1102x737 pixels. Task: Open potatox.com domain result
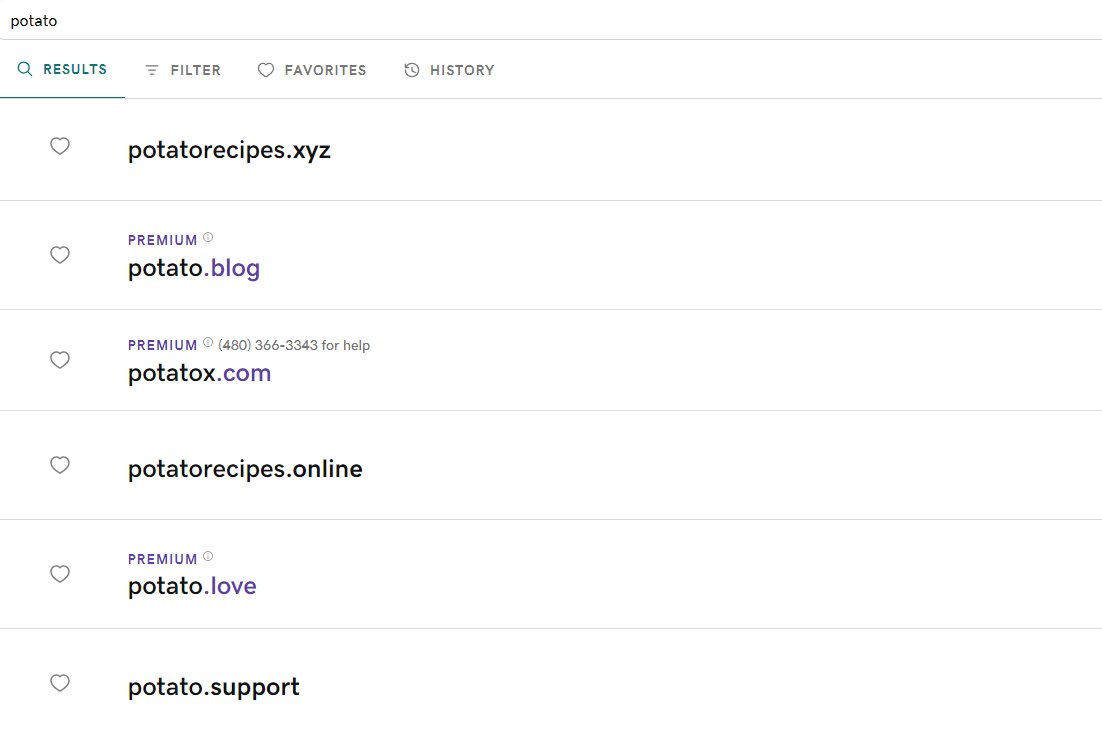pos(200,373)
